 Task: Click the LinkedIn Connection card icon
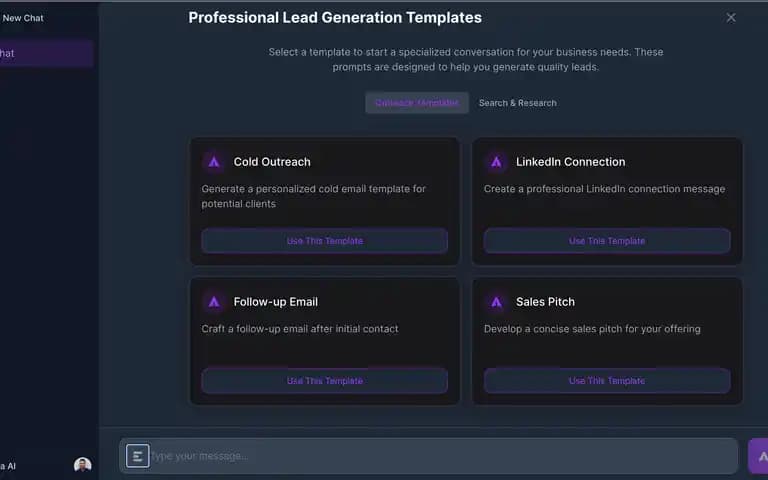click(496, 162)
